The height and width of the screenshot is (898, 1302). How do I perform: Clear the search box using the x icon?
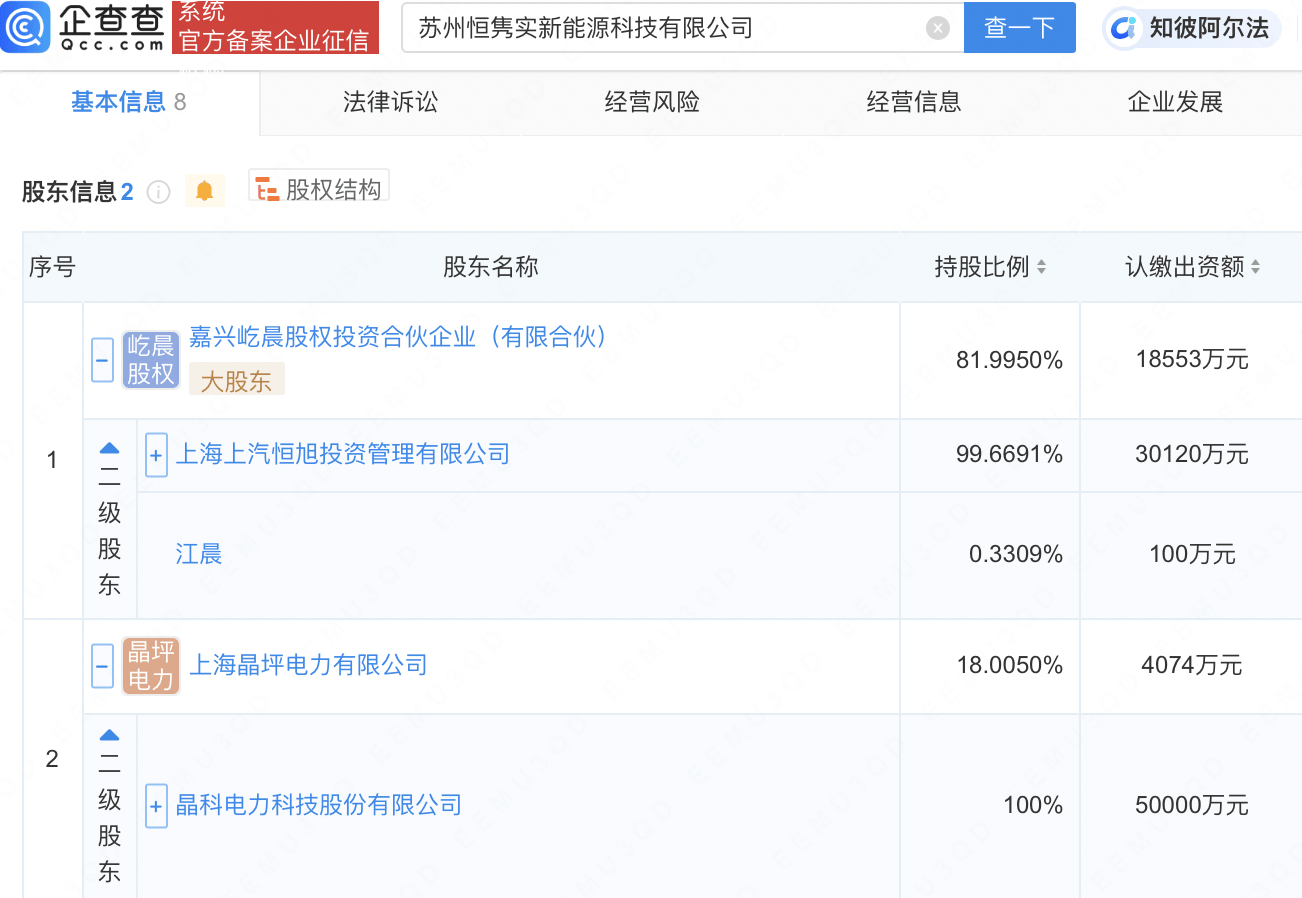pyautogui.click(x=937, y=27)
